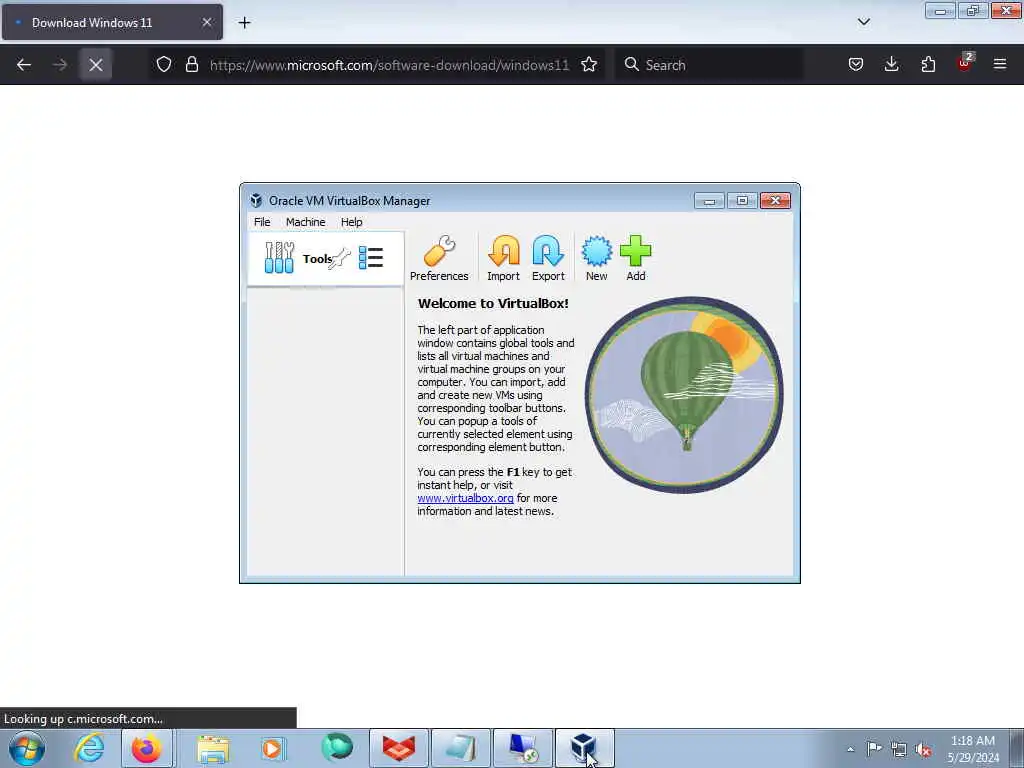The height and width of the screenshot is (768, 1024).
Task: Click the taskbar clock showing 1:18 AM
Action: 973,749
